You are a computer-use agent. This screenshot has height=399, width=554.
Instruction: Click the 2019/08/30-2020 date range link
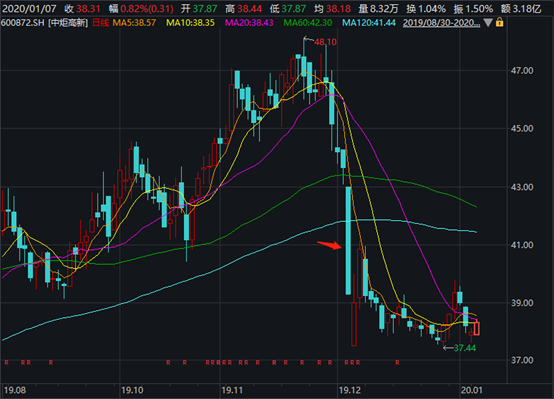[441, 23]
